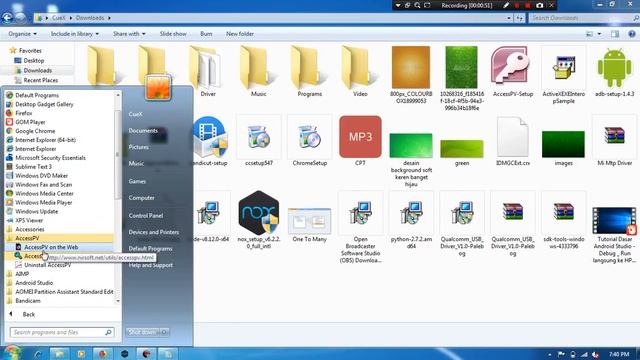Open the python-2.7.2.amd64 installer

tap(411, 220)
